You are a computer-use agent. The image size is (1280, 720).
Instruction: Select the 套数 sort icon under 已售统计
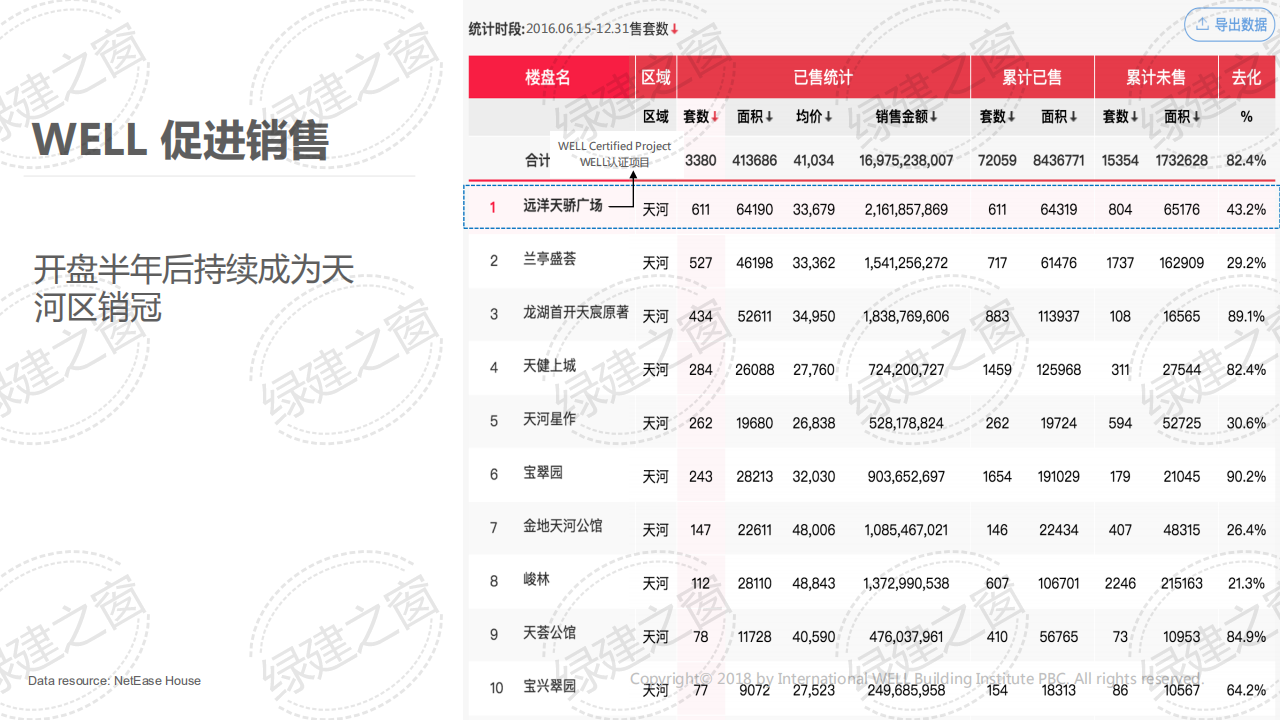(x=715, y=116)
